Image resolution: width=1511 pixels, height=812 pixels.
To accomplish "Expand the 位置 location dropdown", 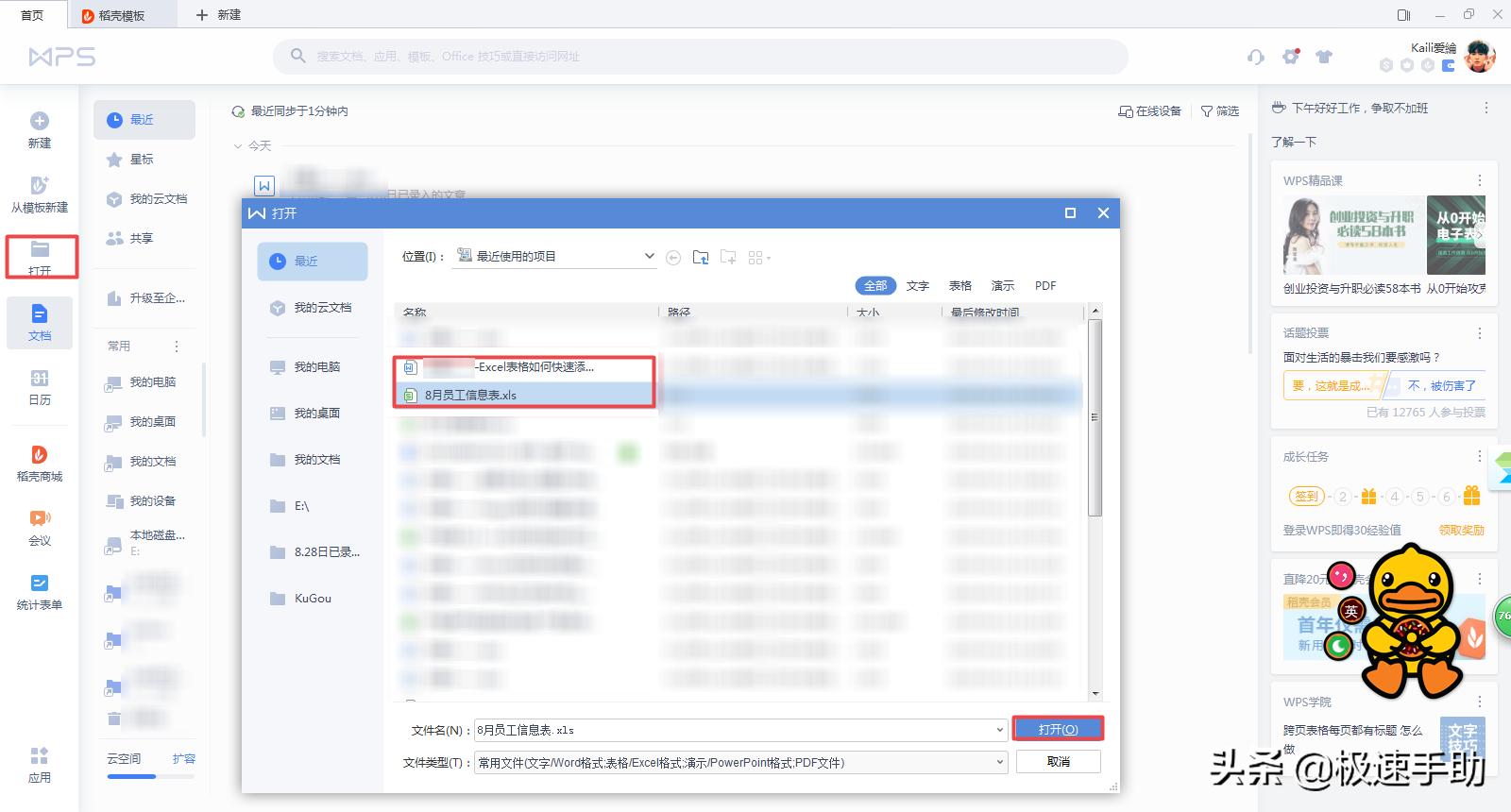I will (649, 256).
